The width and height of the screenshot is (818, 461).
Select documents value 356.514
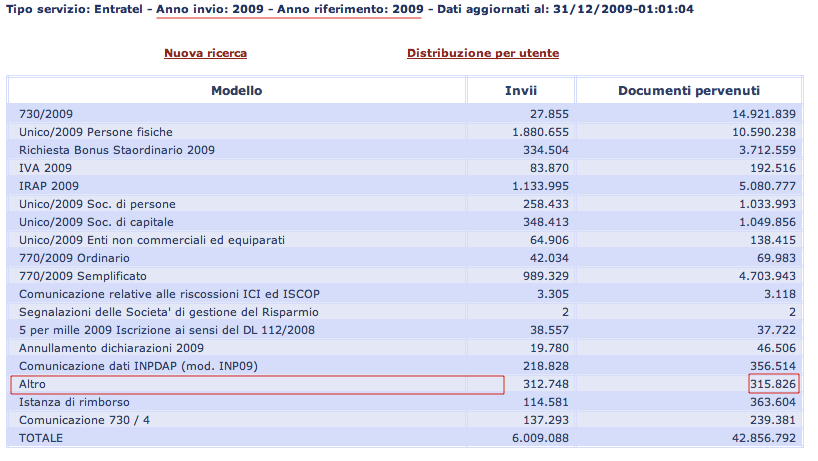click(773, 366)
